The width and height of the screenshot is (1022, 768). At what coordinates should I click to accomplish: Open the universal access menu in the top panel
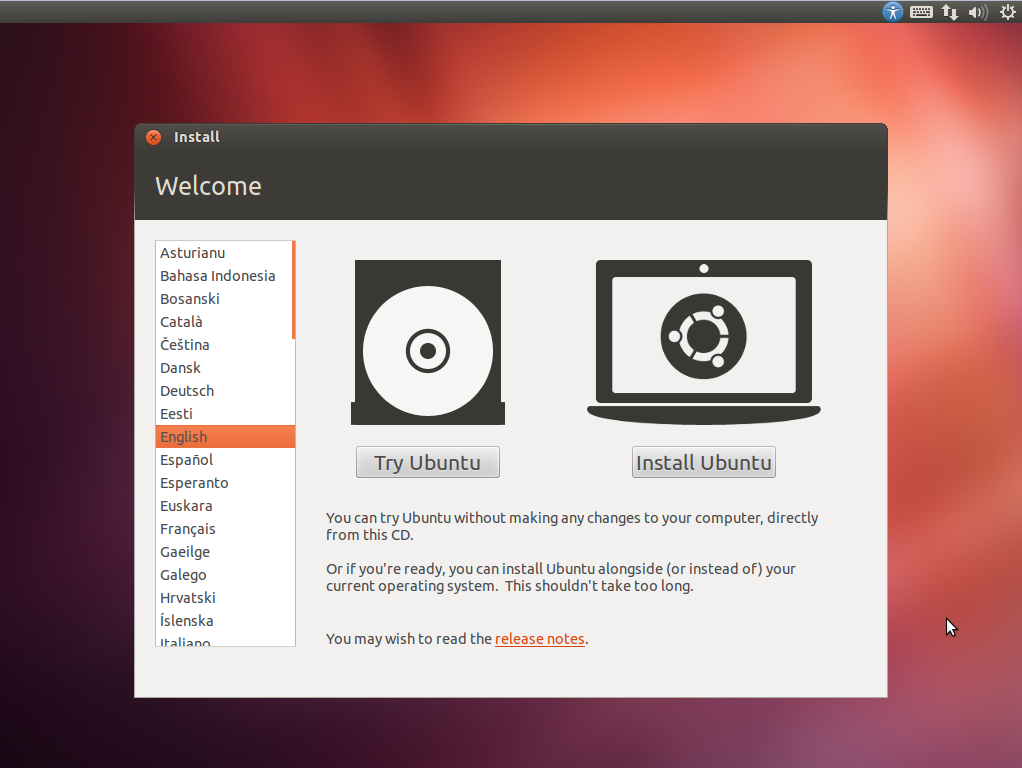pyautogui.click(x=891, y=12)
